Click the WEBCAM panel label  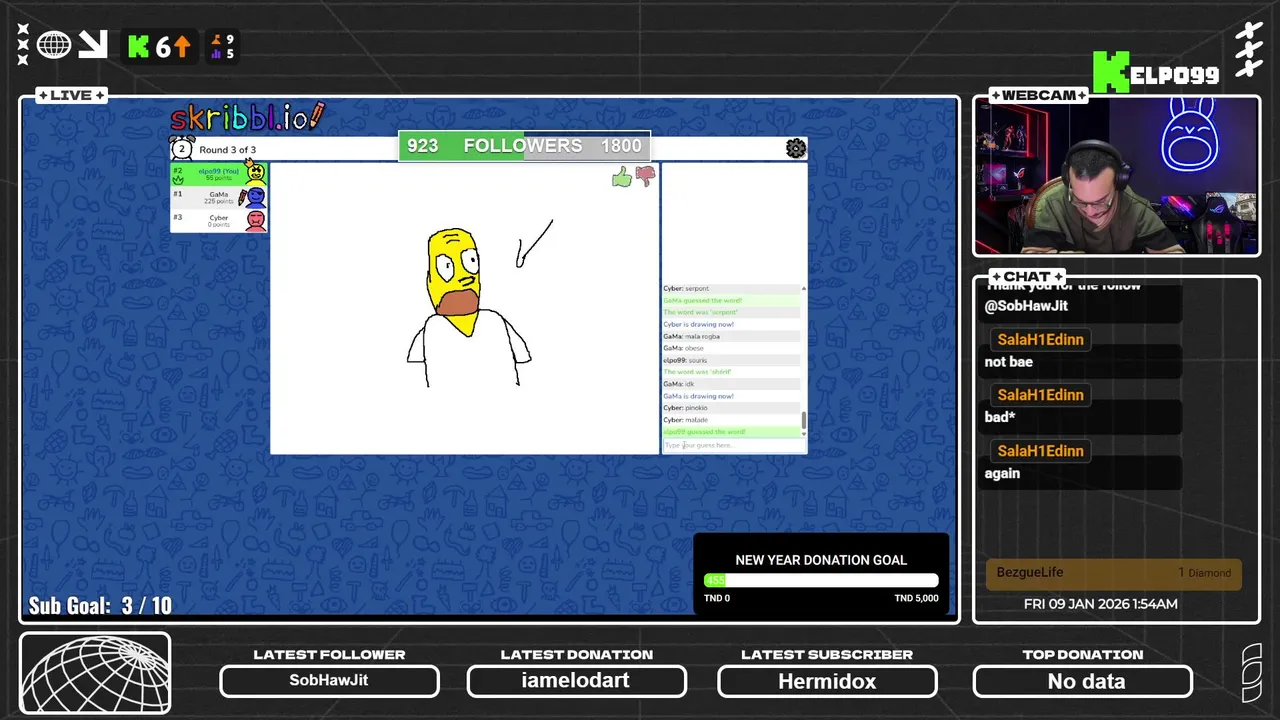pyautogui.click(x=1038, y=95)
